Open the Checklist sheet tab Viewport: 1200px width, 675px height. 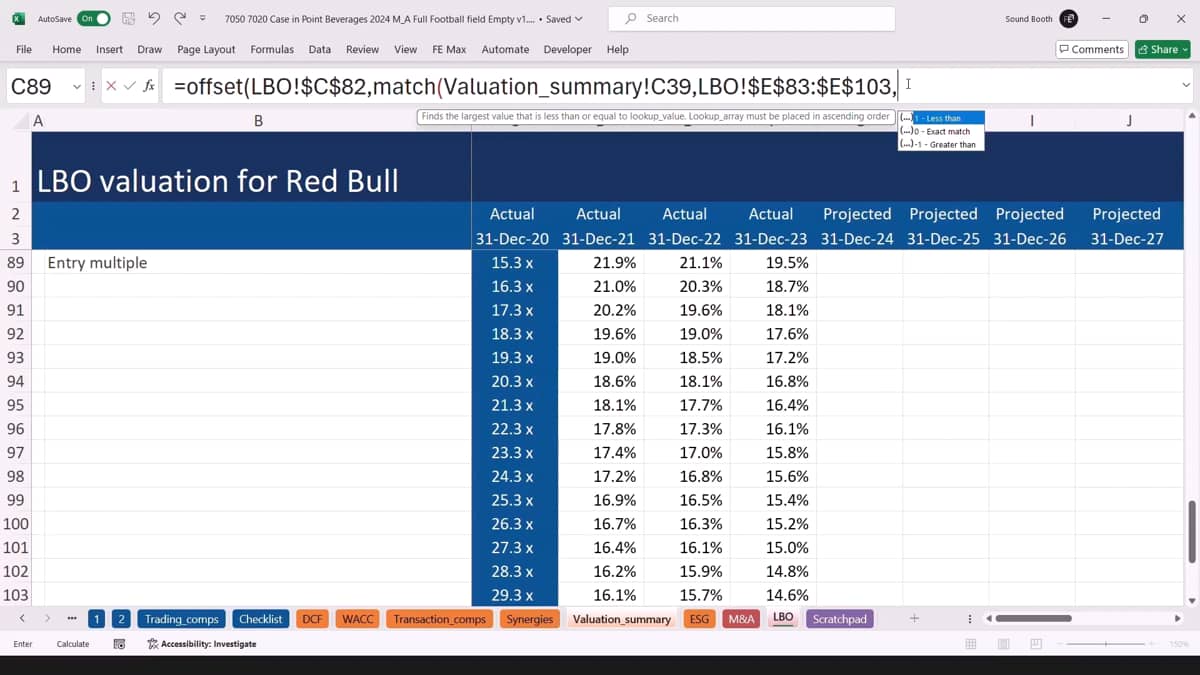click(261, 619)
